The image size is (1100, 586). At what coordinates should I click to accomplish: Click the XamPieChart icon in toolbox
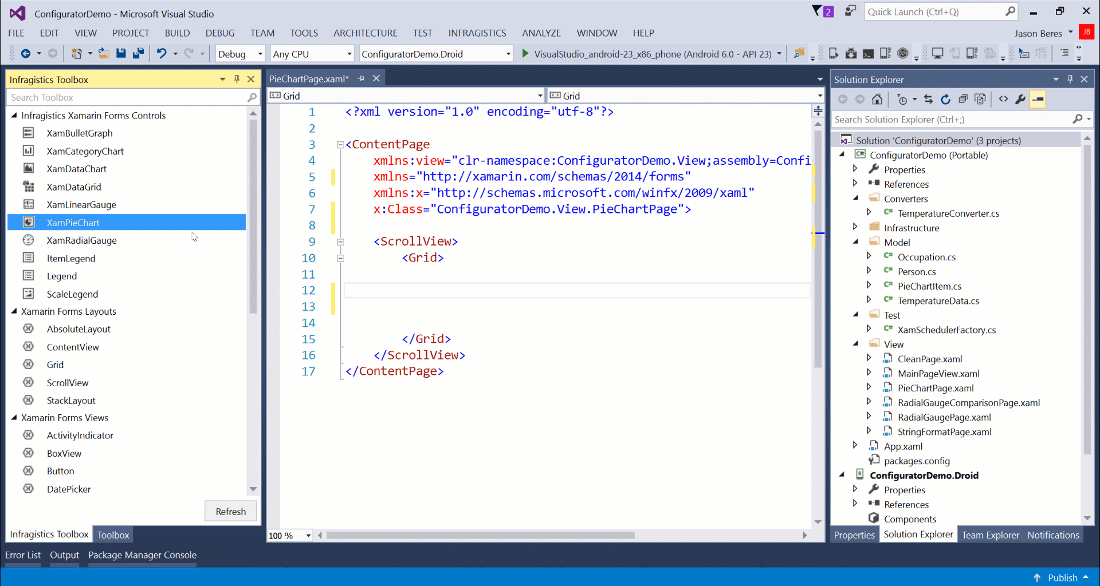(29, 222)
